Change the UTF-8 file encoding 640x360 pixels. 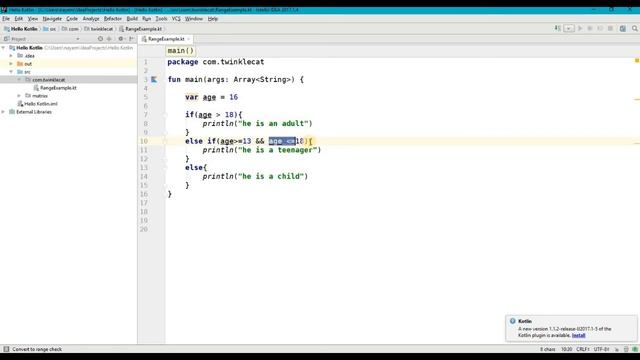[601, 349]
